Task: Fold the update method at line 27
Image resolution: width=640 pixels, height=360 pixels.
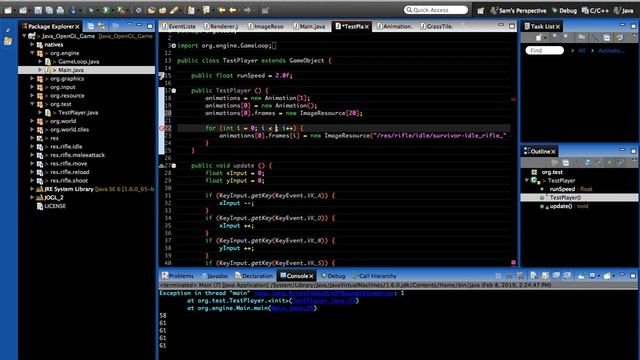Action: click(174, 166)
